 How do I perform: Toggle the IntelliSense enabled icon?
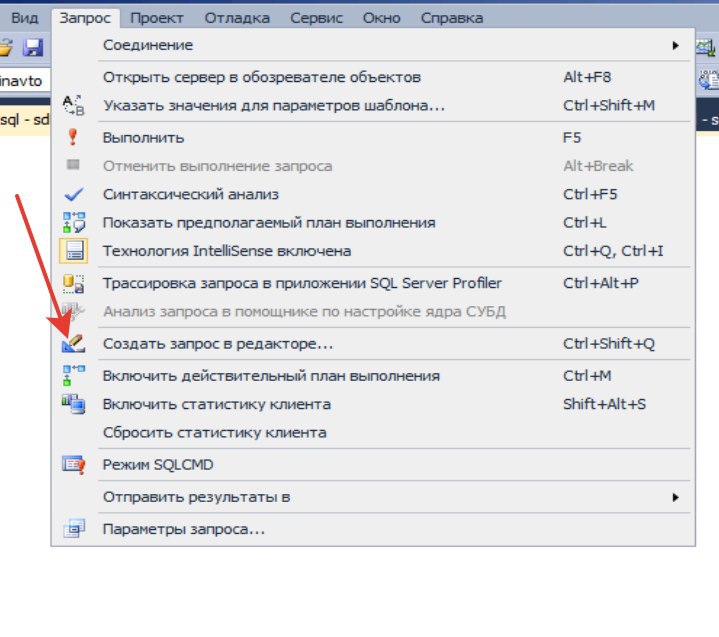click(x=73, y=251)
